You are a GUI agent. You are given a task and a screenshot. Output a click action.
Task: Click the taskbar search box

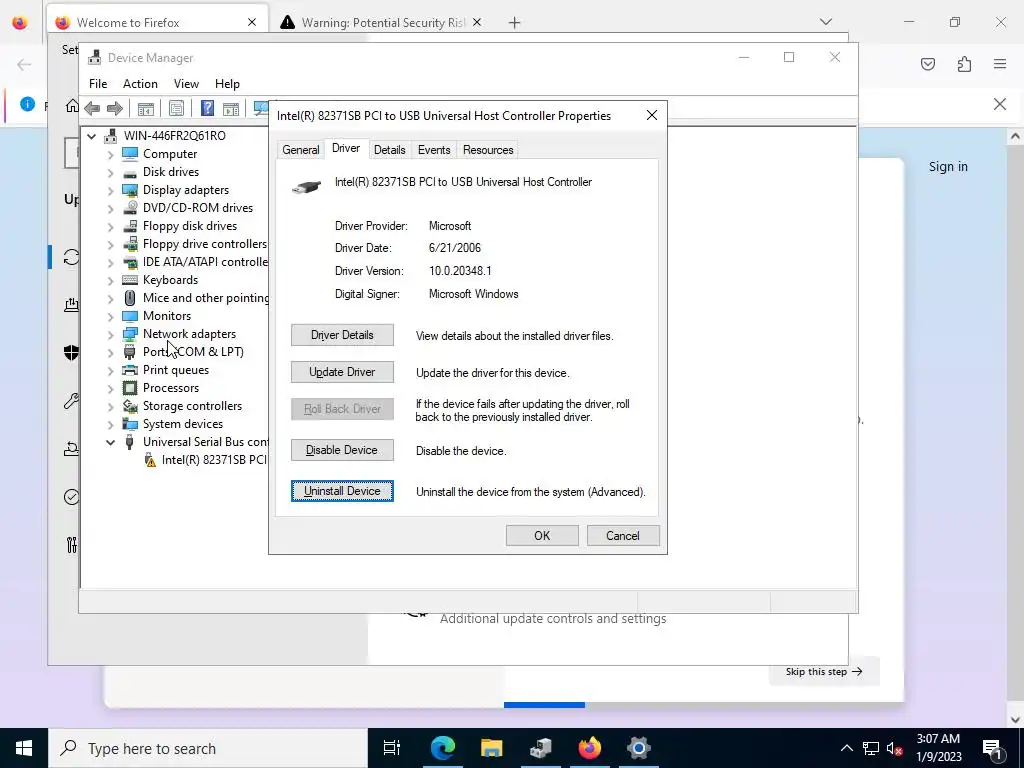coord(208,748)
